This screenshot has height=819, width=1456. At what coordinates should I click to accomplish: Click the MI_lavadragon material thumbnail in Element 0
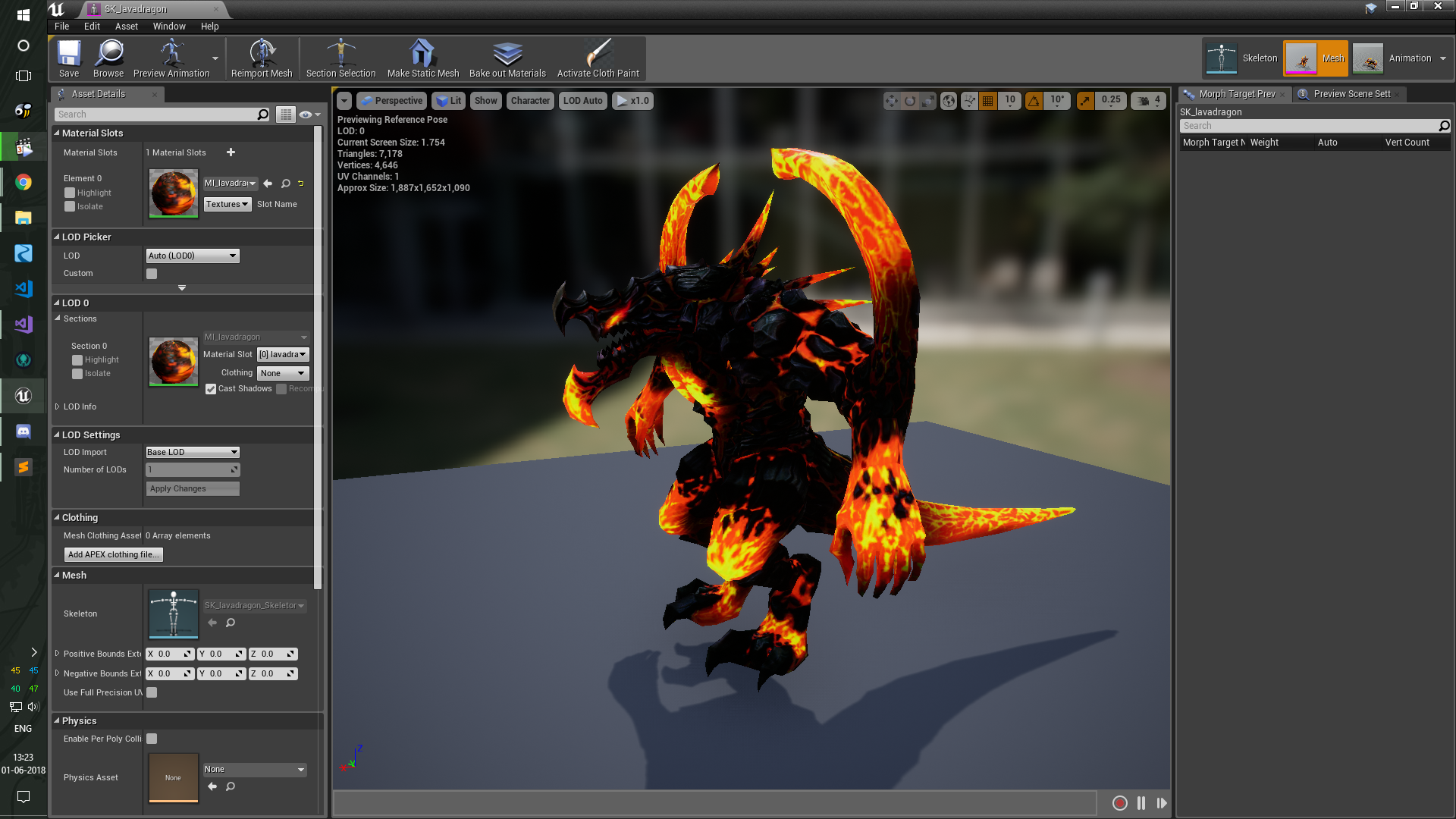(x=174, y=193)
